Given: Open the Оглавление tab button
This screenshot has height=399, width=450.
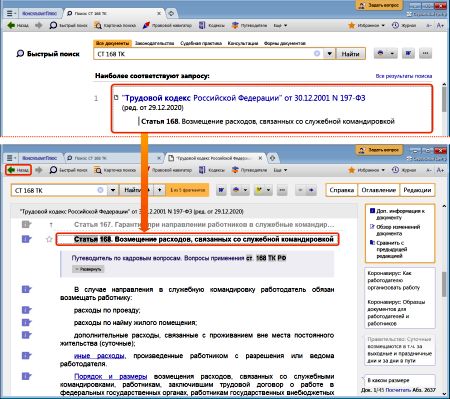Looking at the screenshot, I should click(x=378, y=190).
